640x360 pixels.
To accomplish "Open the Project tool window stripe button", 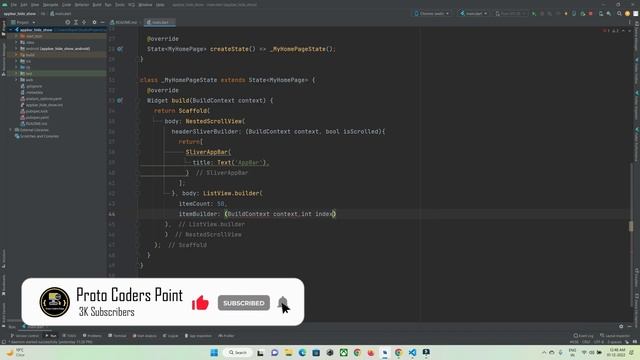I will (4, 28).
